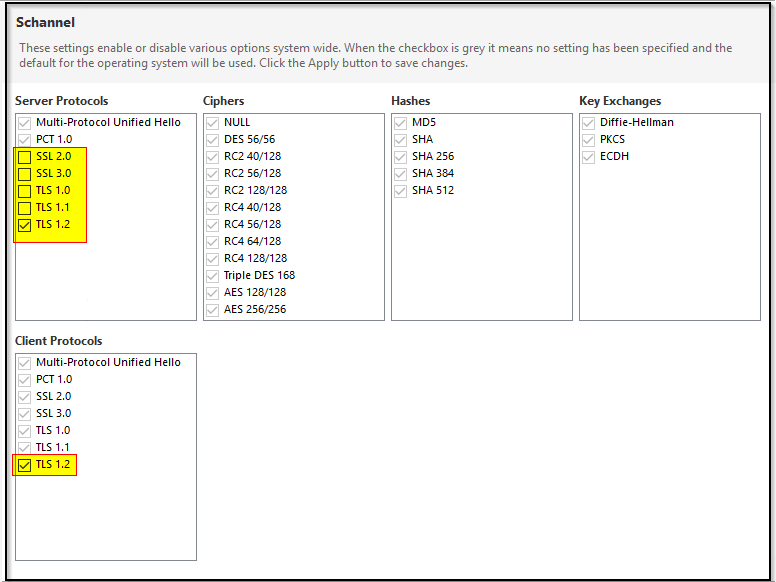Toggle the RC4 128/128 cipher checkbox
Screen dimensions: 776x582
212,259
